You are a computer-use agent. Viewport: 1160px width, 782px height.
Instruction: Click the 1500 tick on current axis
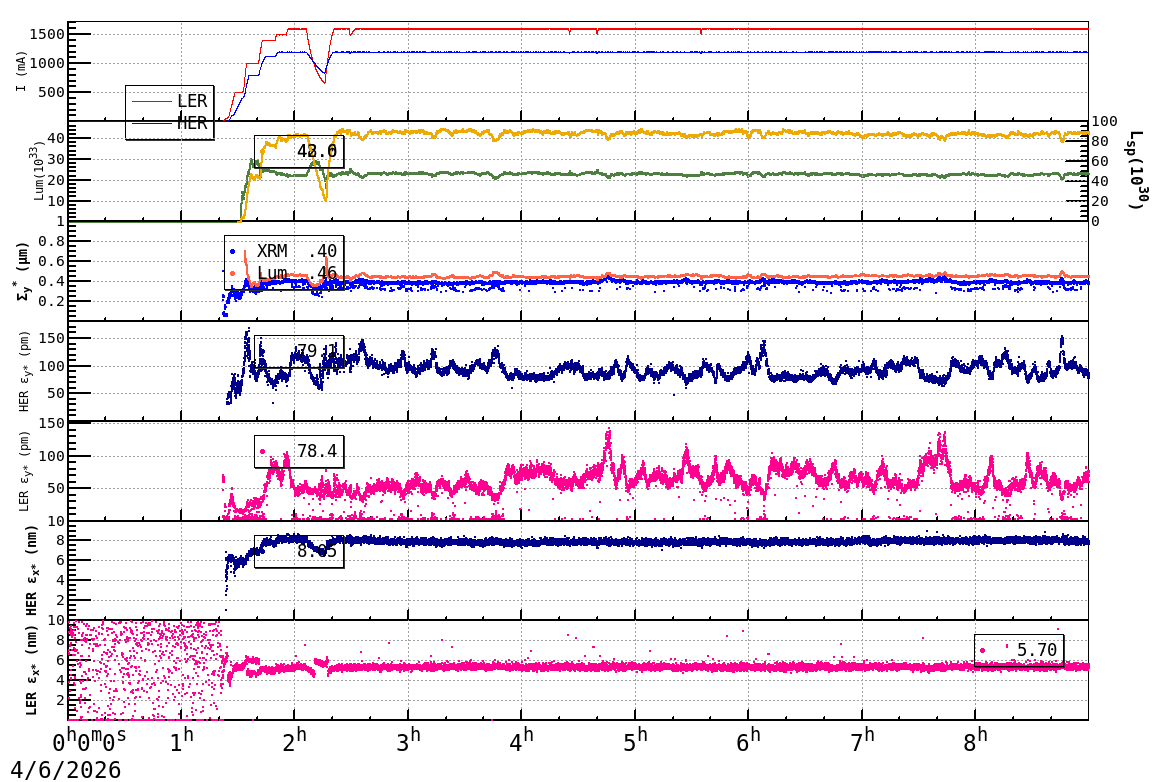(x=47, y=34)
